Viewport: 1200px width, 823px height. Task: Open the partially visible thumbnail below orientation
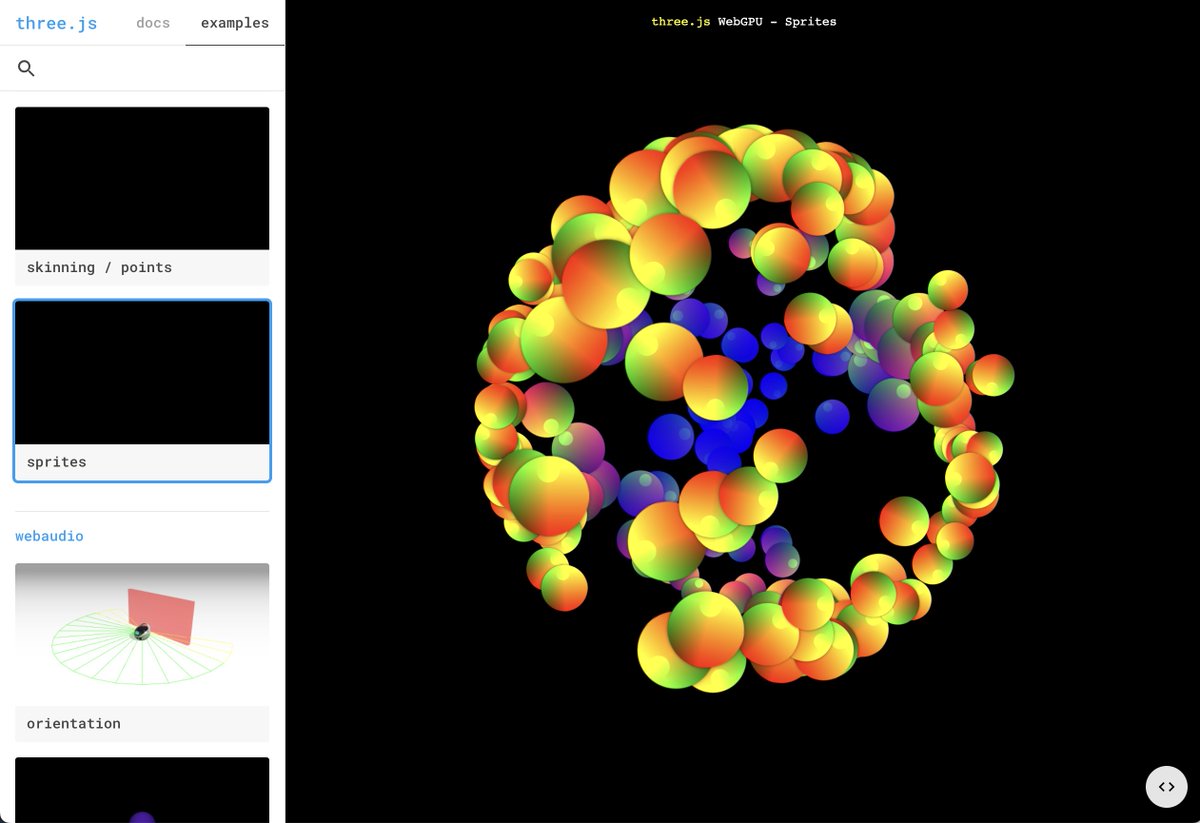point(142,790)
